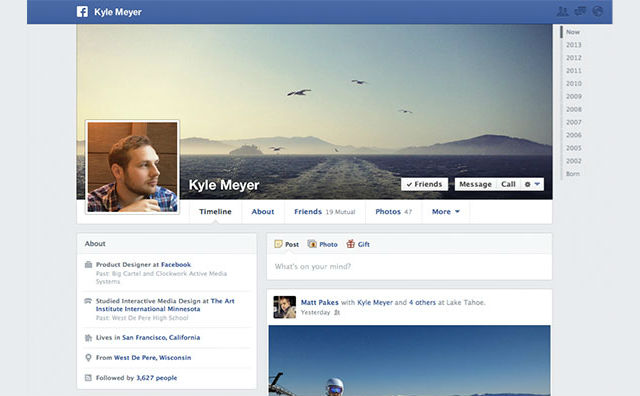Viewport: 640px width, 396px height.
Task: Click the 'Past: Big Cartel and Clockwork' text
Action: point(161,278)
